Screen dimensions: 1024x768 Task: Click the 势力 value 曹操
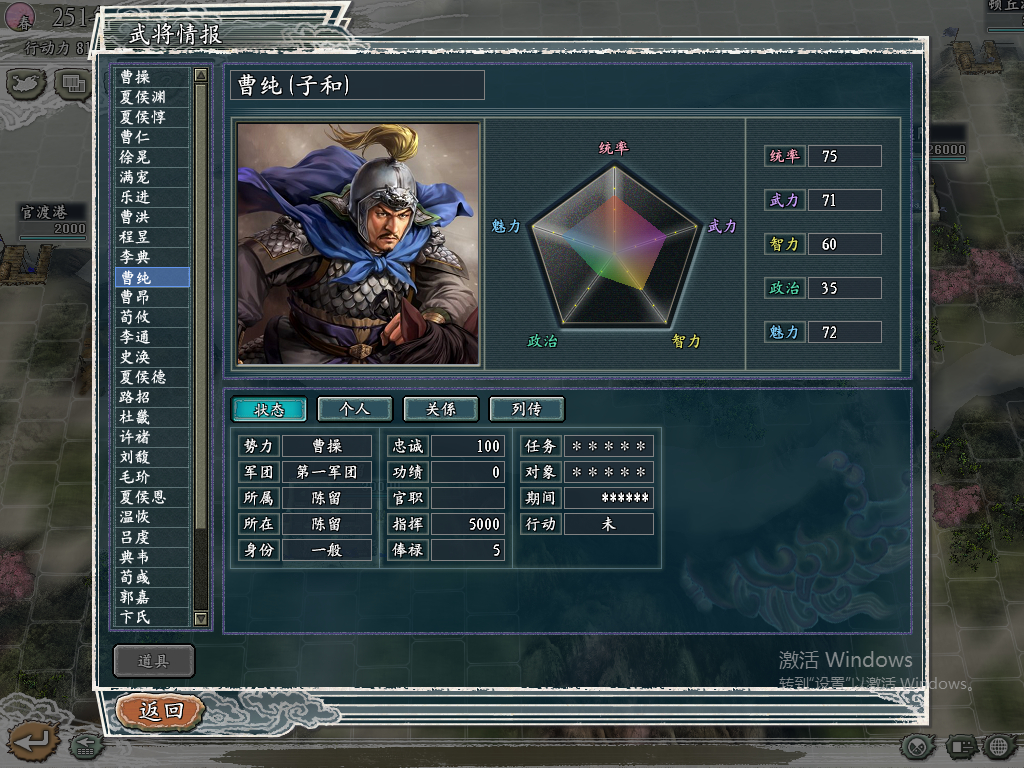point(327,446)
